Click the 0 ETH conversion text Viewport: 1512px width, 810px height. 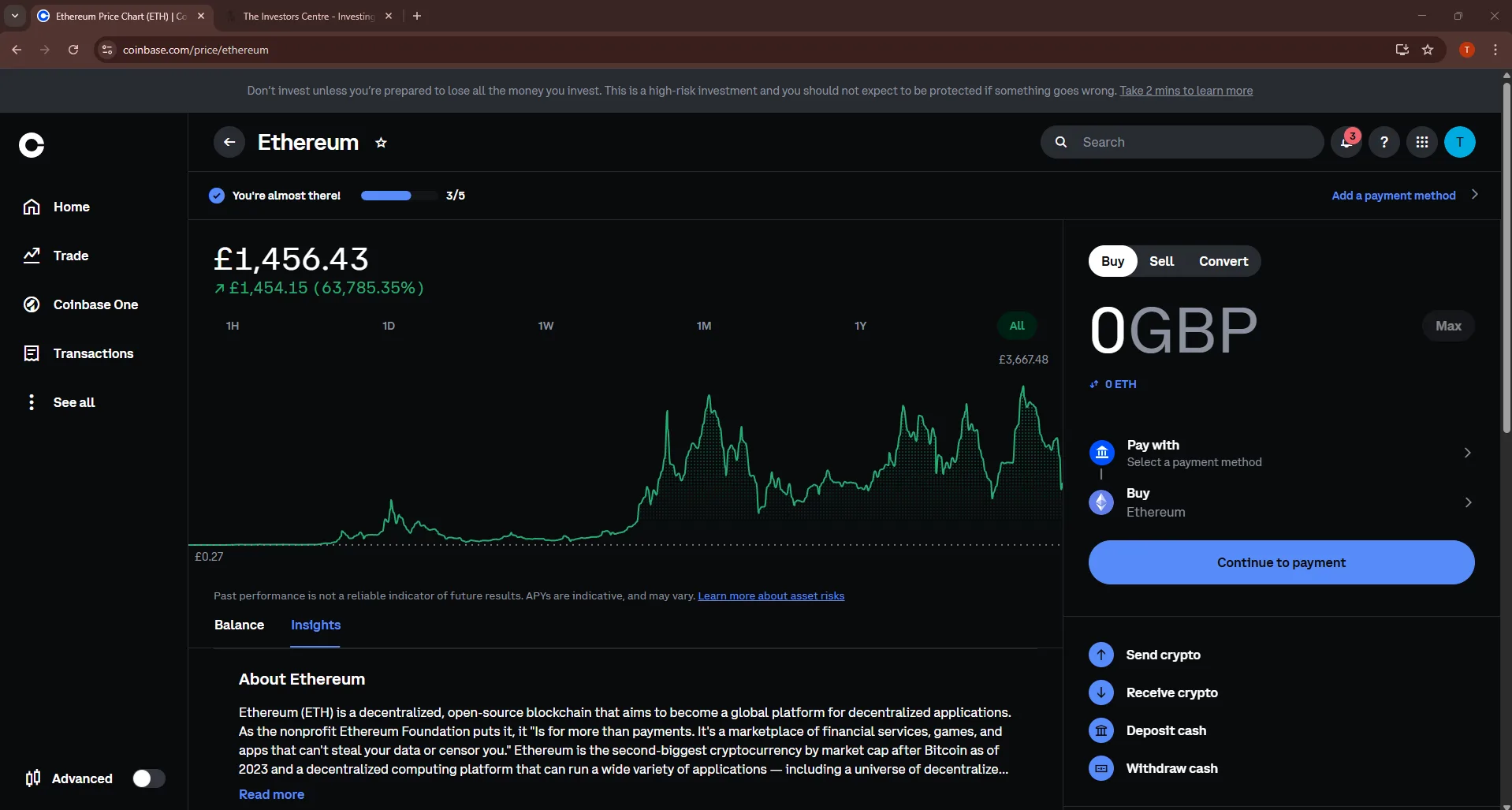[x=1120, y=384]
